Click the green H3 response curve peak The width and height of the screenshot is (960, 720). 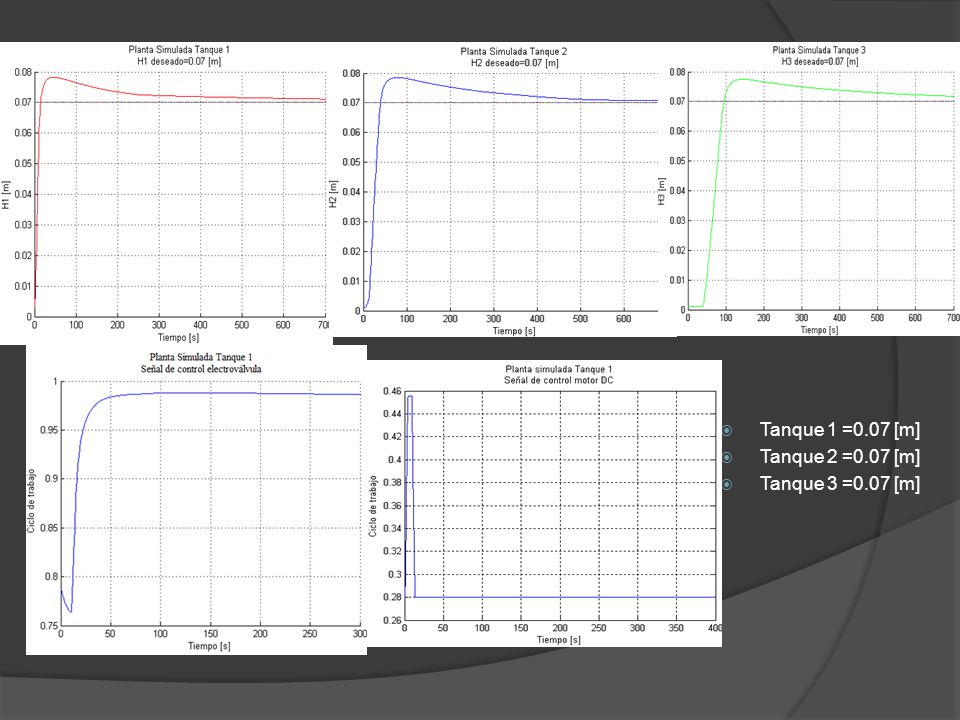[743, 79]
